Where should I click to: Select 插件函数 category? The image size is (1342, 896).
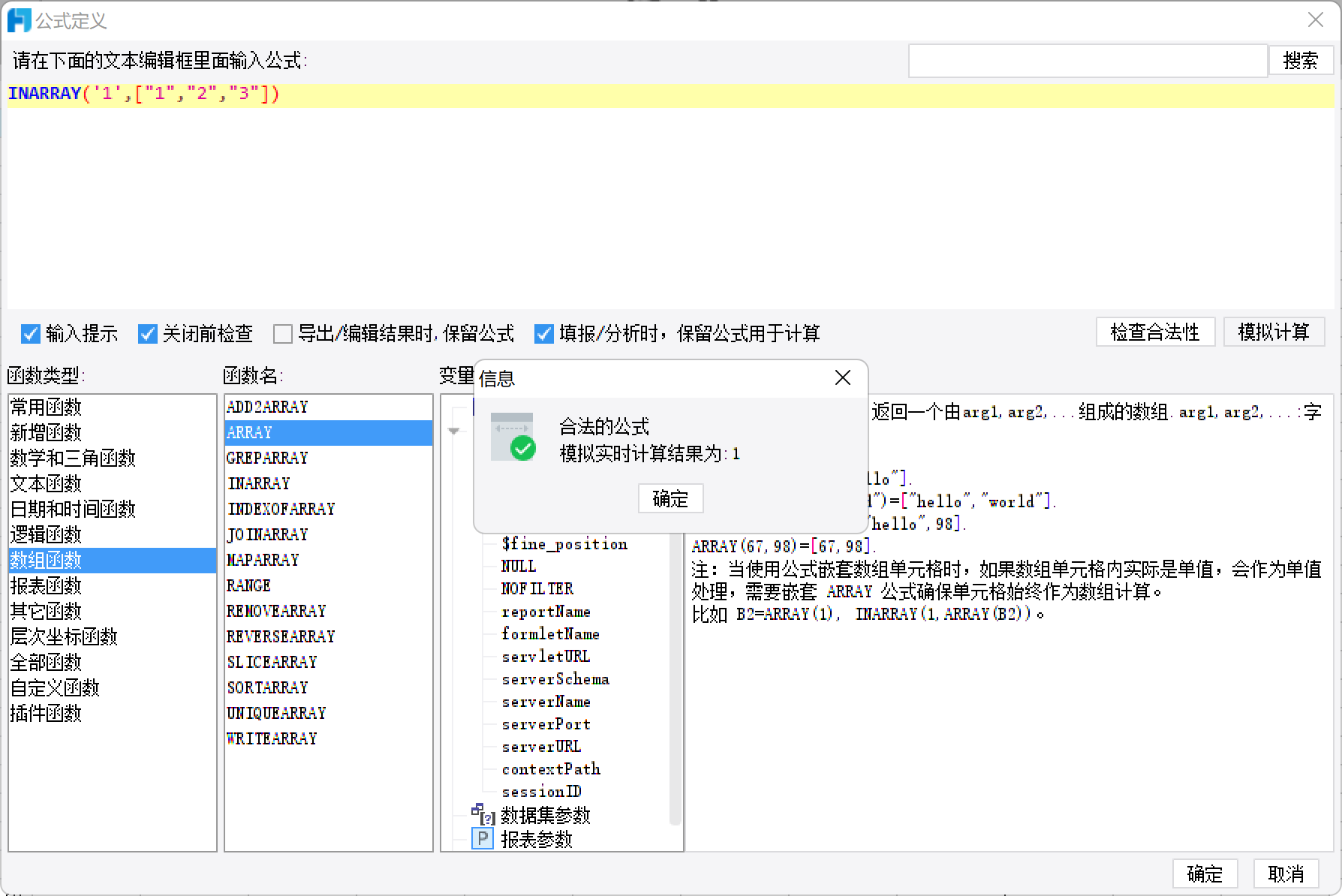point(112,714)
